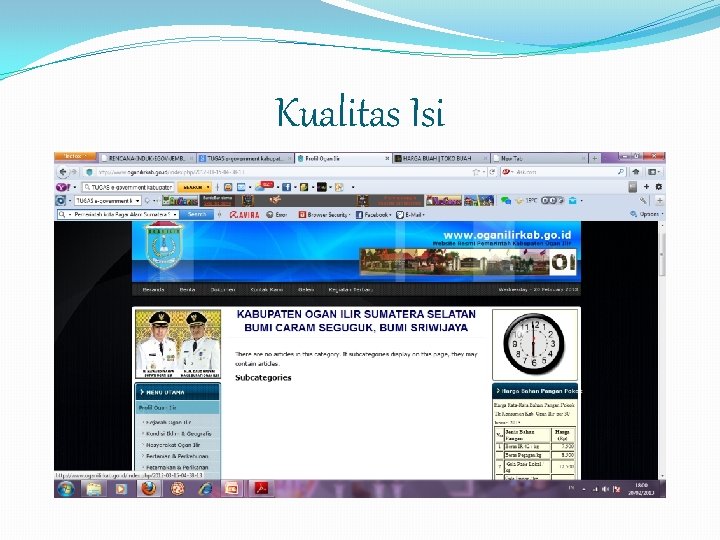Click the Yahoo logo on the Yahoo toolbar
Screen dimensions: 720x540
(x=63, y=187)
